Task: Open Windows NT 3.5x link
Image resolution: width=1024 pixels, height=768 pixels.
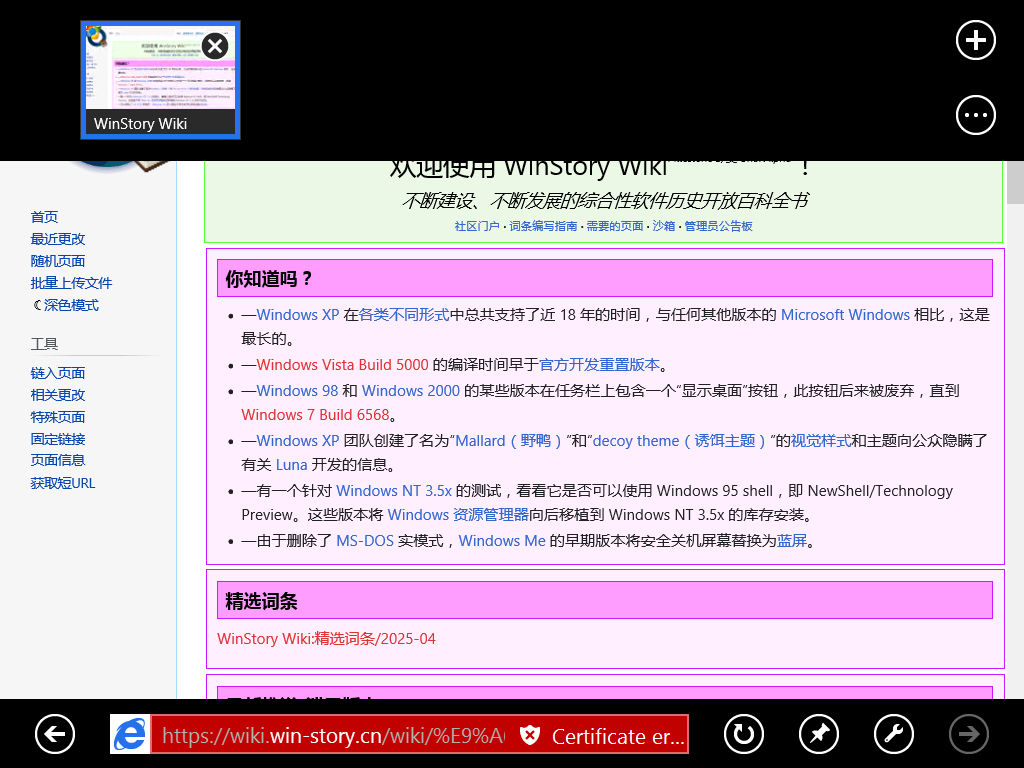Action: tap(394, 491)
